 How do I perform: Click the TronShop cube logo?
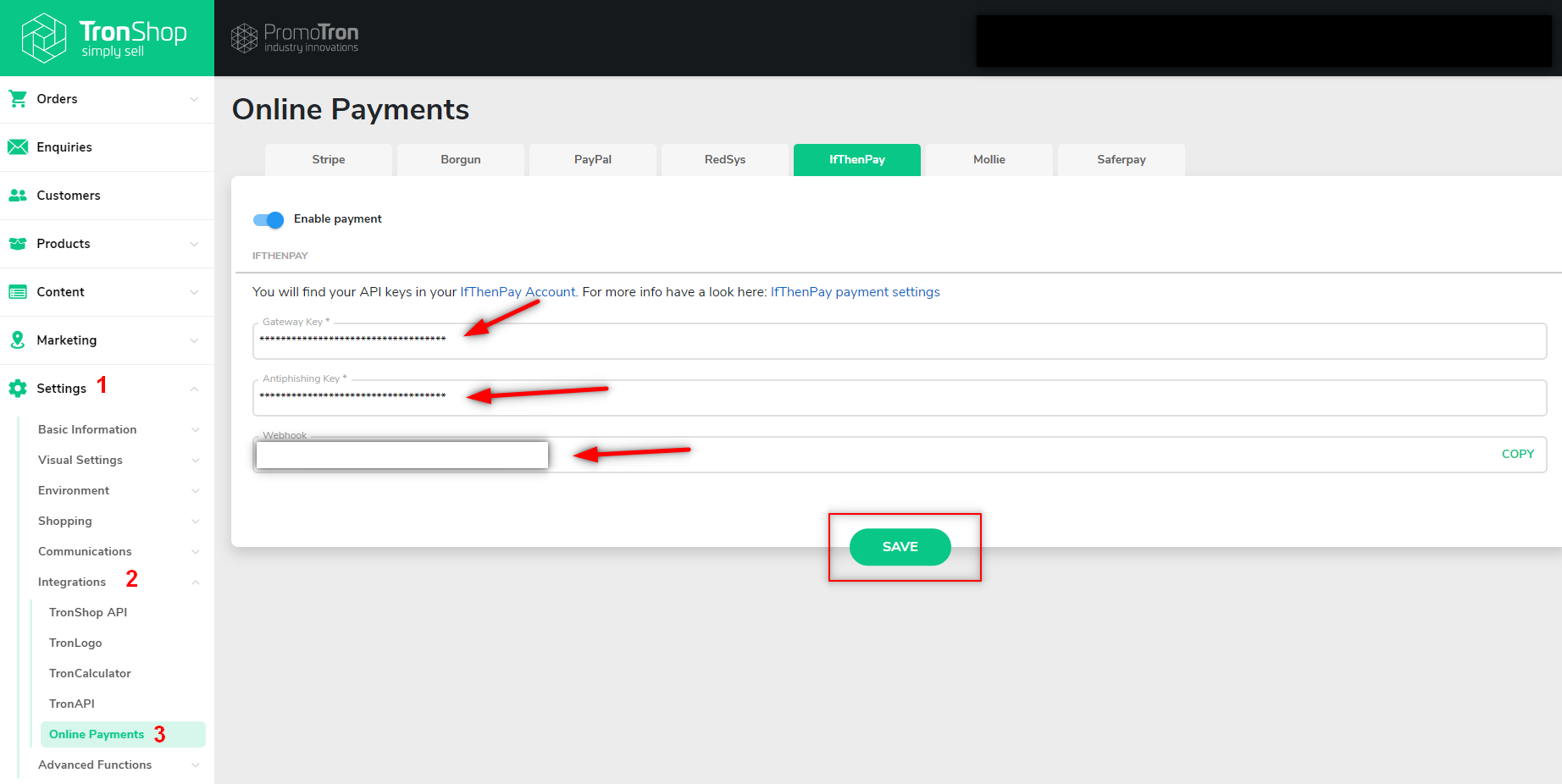point(44,38)
